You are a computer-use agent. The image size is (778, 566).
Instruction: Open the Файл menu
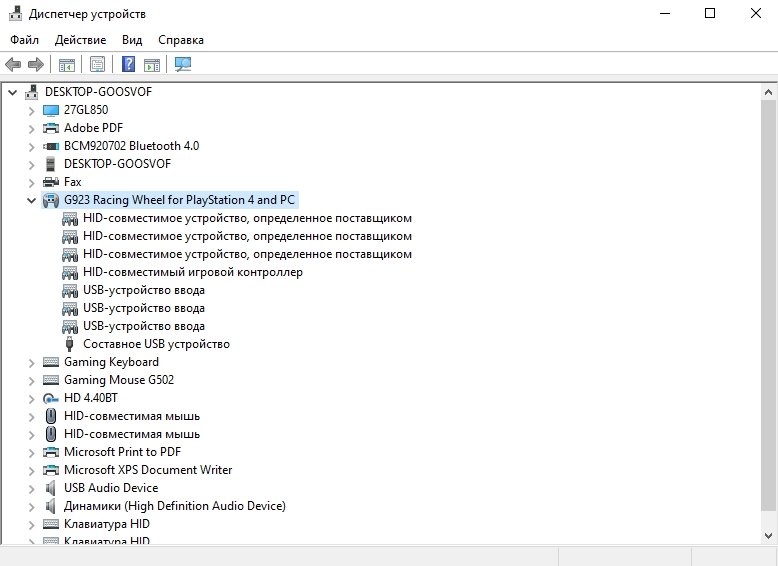tap(25, 40)
